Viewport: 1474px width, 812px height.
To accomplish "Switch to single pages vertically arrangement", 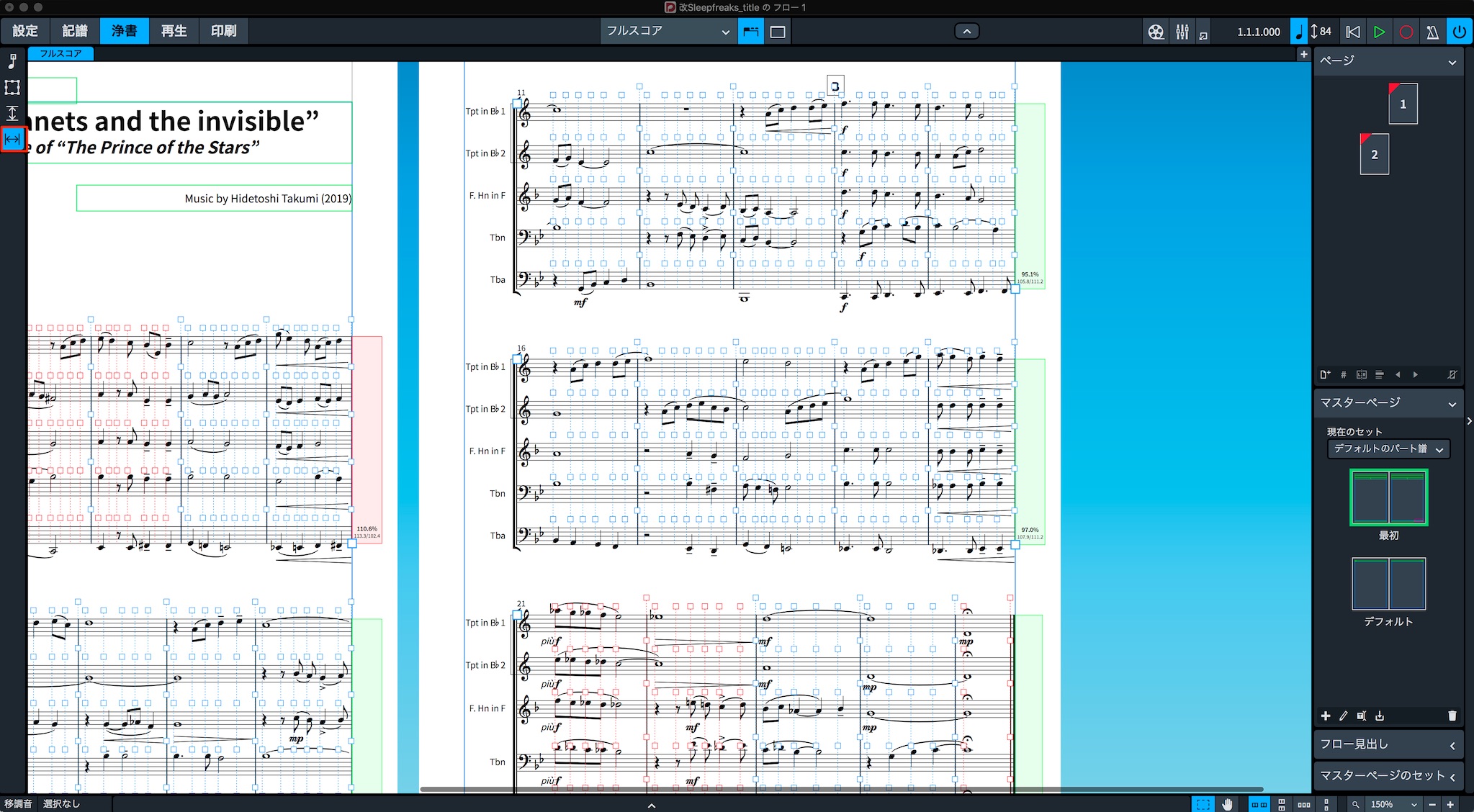I will click(x=1326, y=805).
